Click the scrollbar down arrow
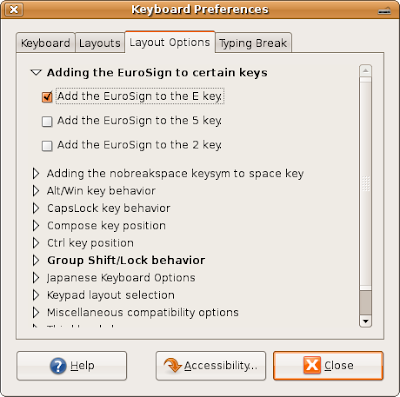Screen dimensions: 400x397 366,321
